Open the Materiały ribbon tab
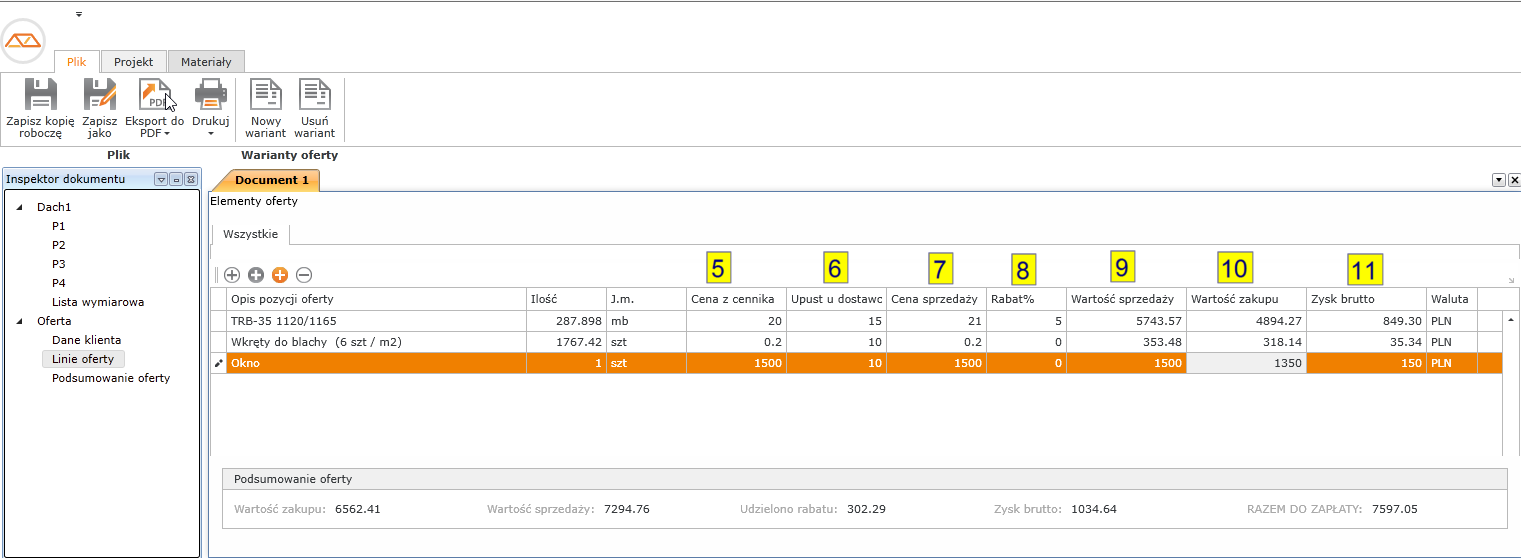The height and width of the screenshot is (558, 1521). (x=206, y=61)
